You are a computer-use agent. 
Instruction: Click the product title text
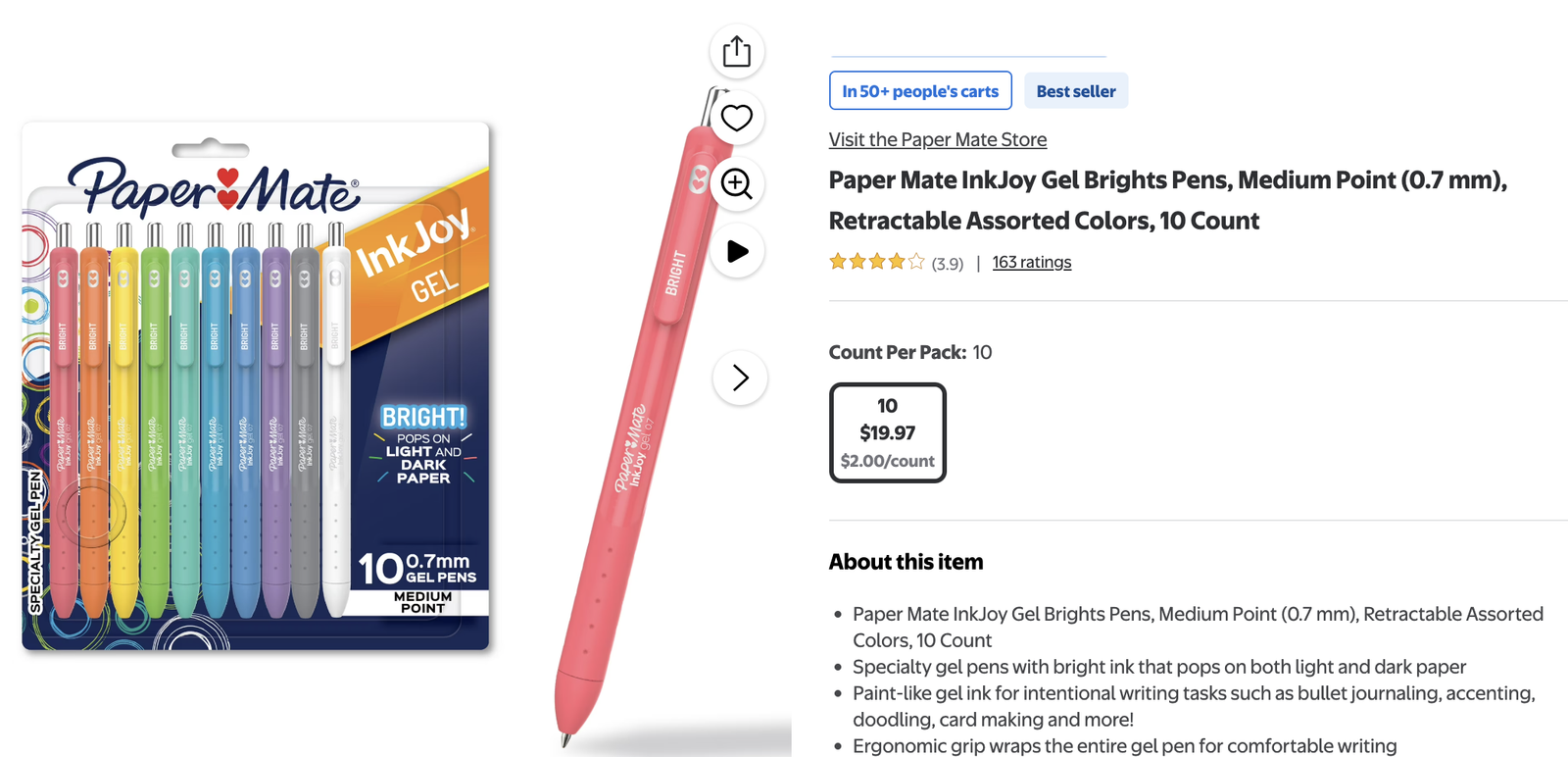pos(1166,200)
